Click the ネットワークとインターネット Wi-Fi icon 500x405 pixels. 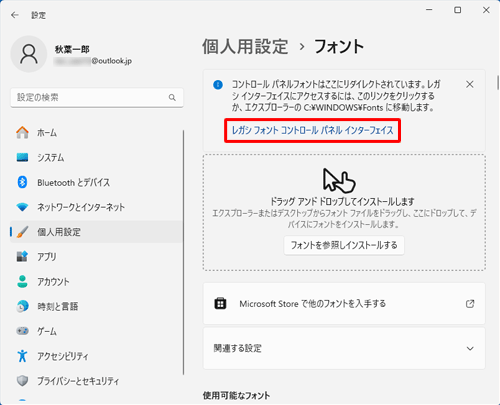tap(22, 207)
